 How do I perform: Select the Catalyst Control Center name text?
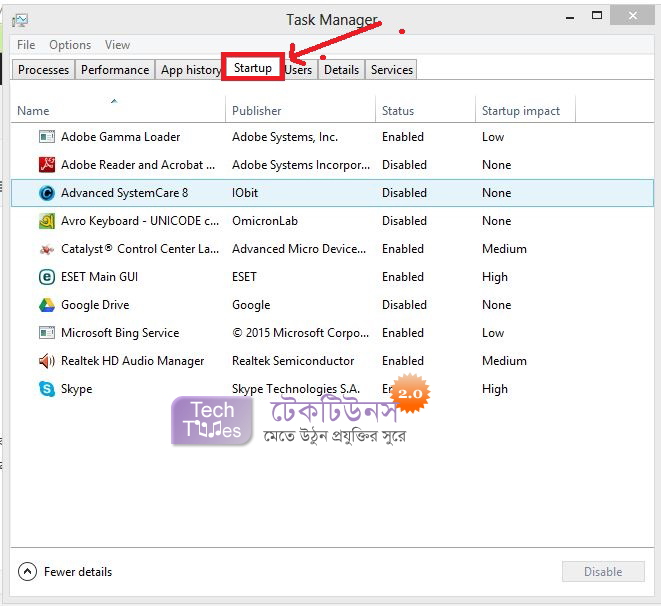pos(140,249)
